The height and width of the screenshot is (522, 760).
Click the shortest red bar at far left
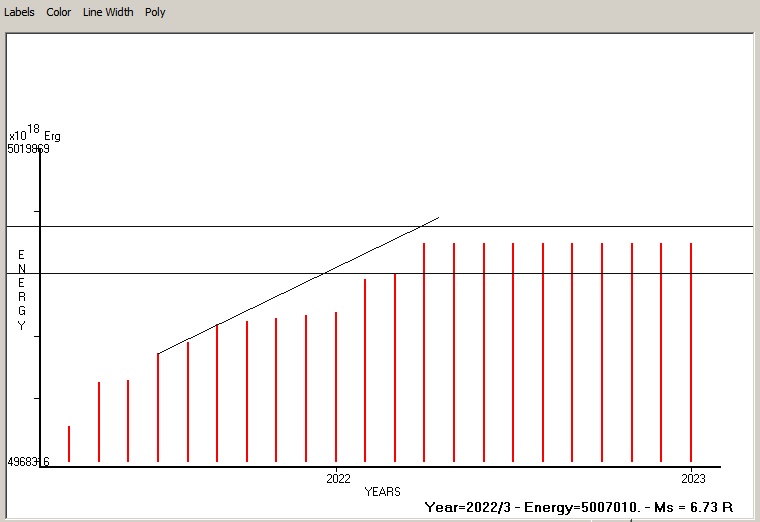click(x=69, y=445)
